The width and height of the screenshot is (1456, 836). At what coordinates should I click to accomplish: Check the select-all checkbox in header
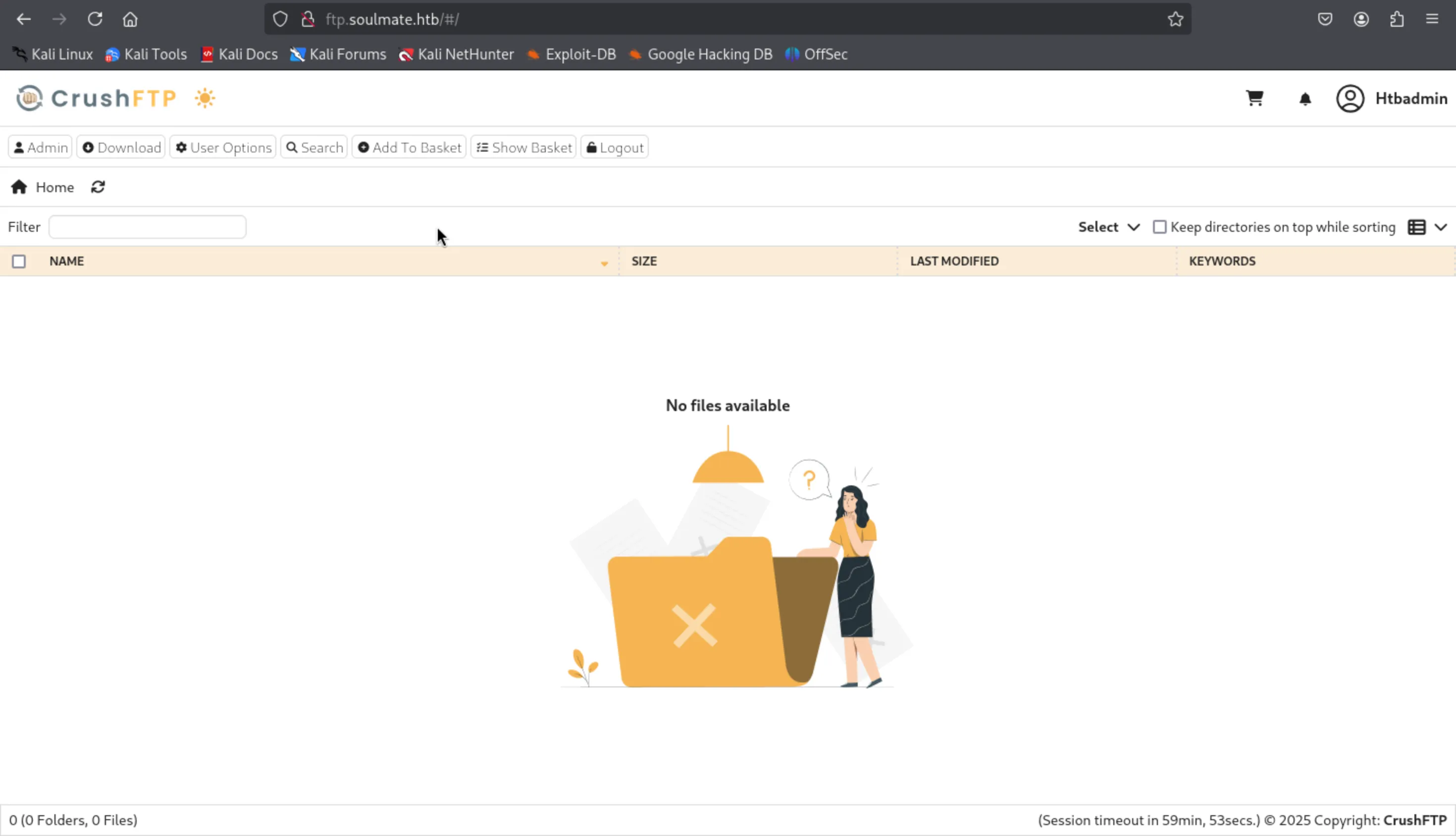coord(19,261)
